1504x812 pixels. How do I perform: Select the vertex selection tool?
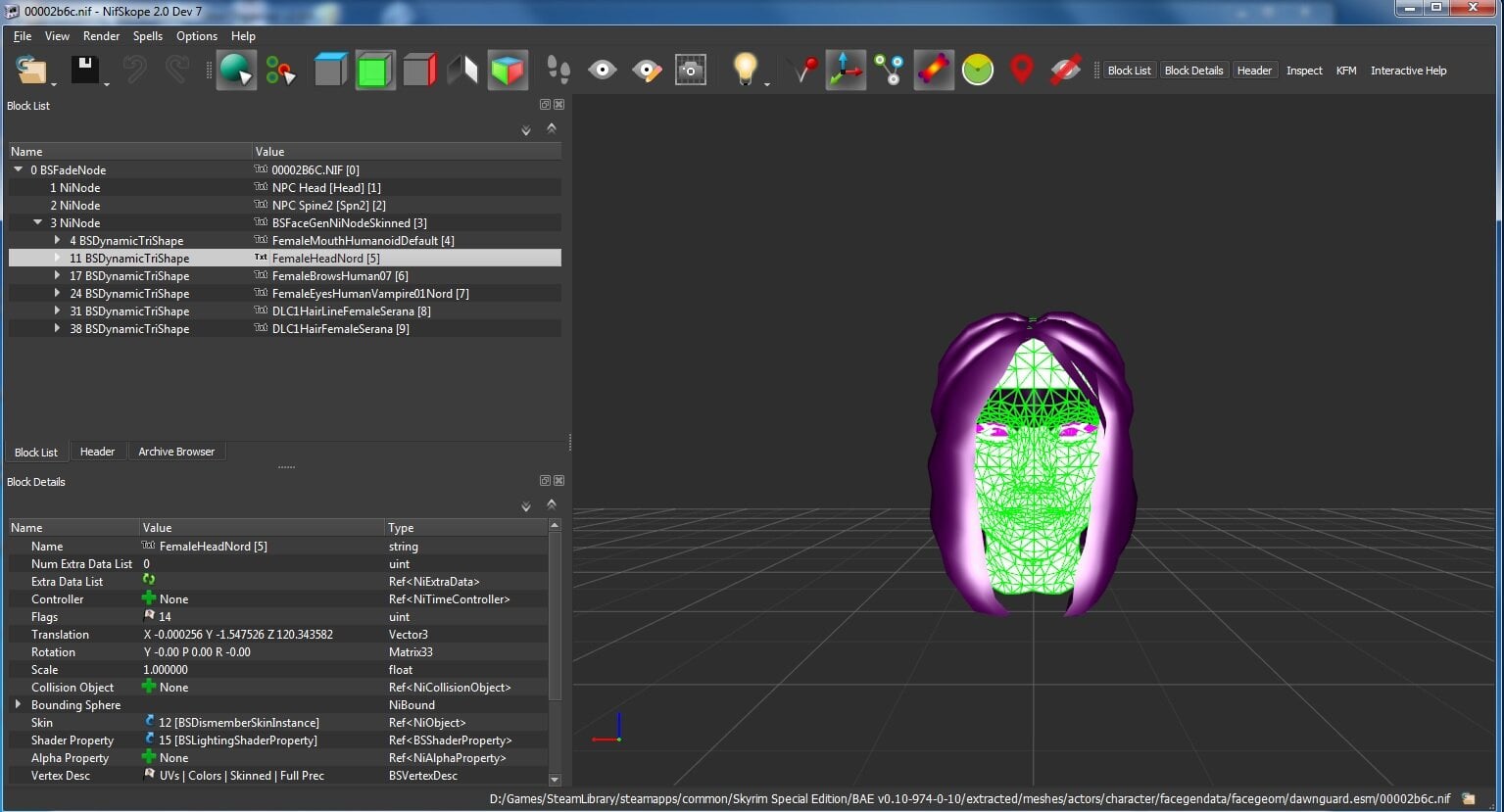280,71
